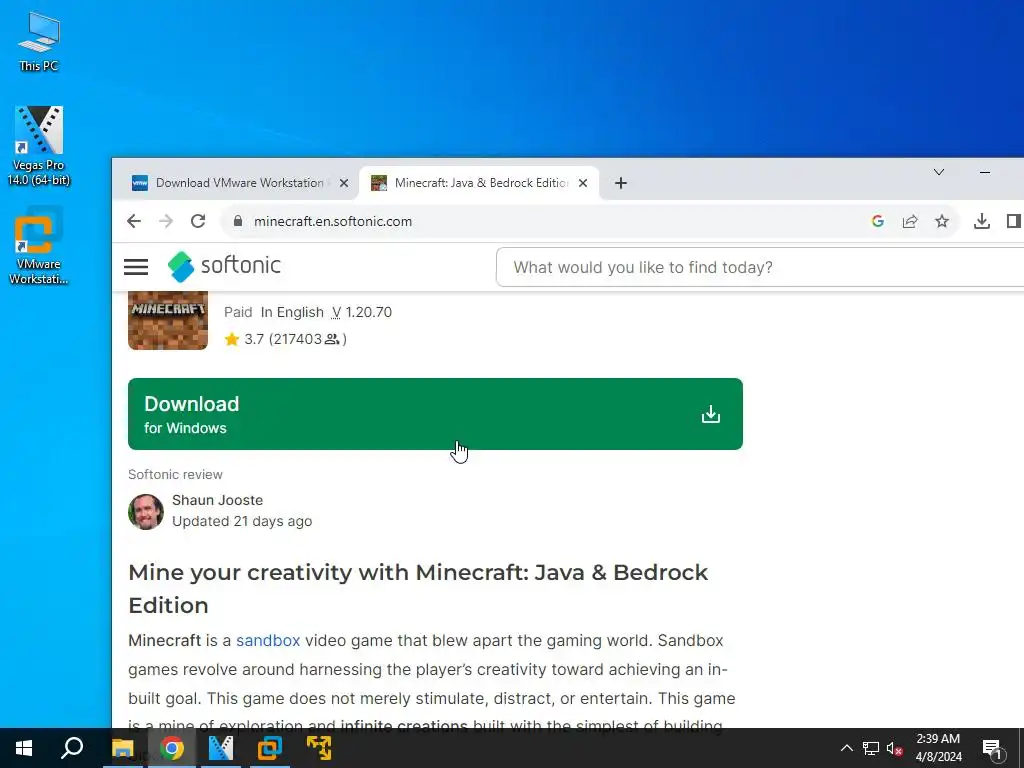This screenshot has width=1024, height=768.
Task: Select the Minecraft: Java & Bedrock tab
Action: (x=481, y=183)
